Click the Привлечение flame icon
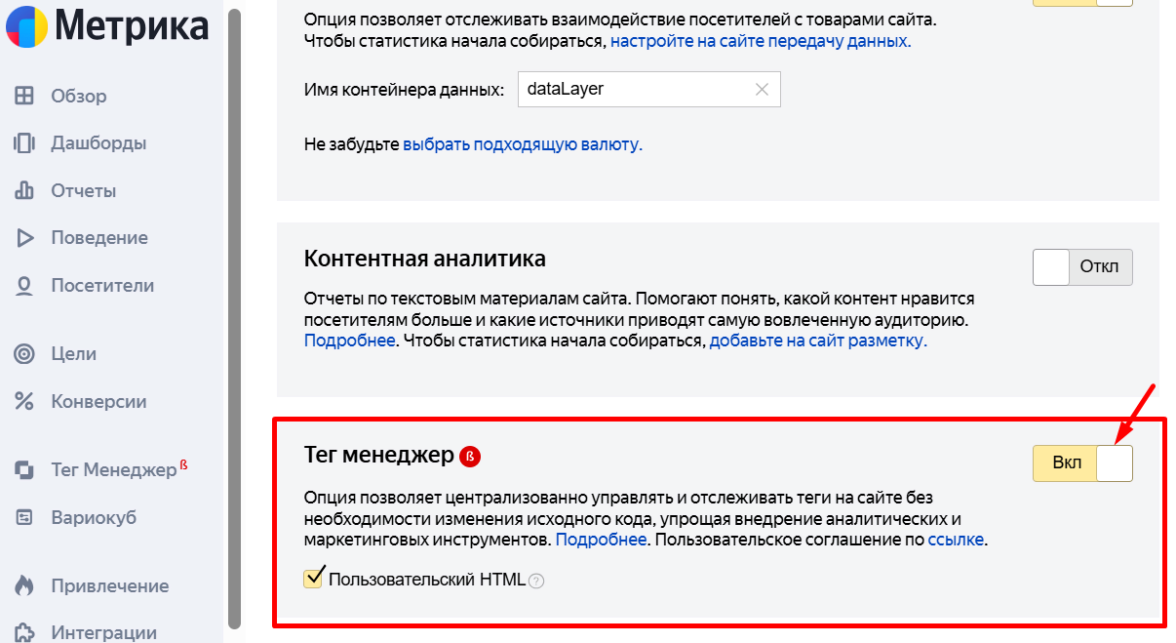 click(x=24, y=586)
